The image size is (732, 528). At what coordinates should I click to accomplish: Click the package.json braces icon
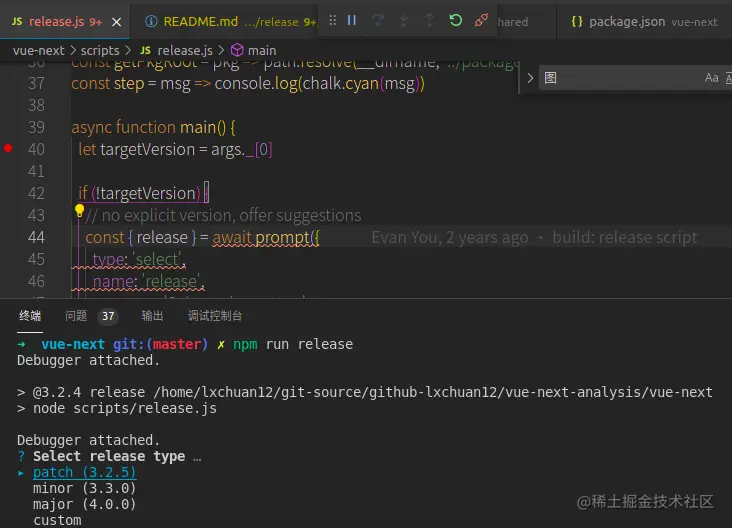tap(577, 21)
